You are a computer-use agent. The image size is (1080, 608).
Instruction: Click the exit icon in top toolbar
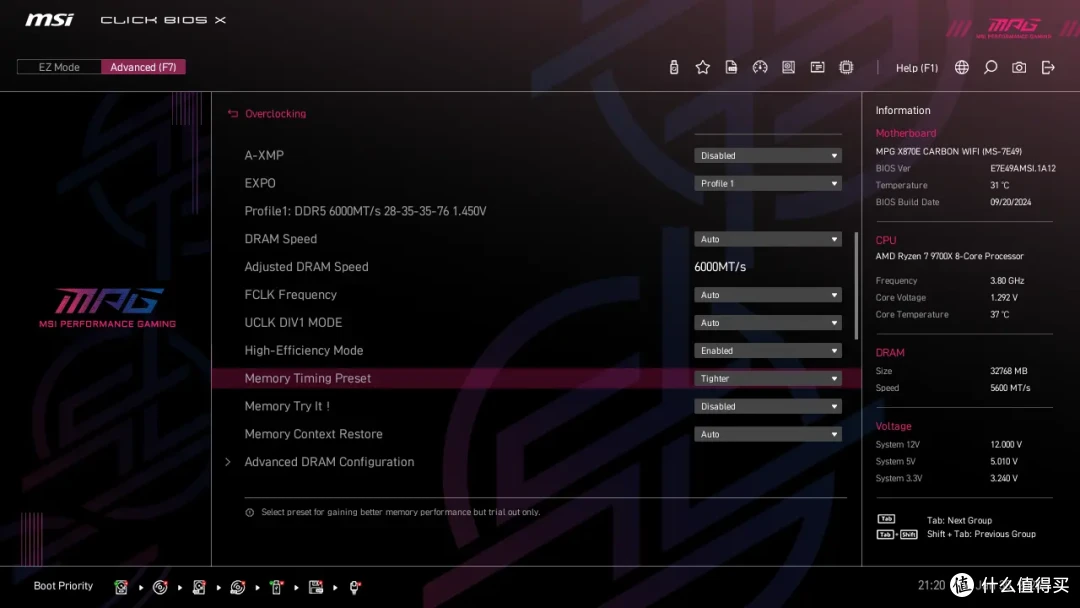[1048, 67]
